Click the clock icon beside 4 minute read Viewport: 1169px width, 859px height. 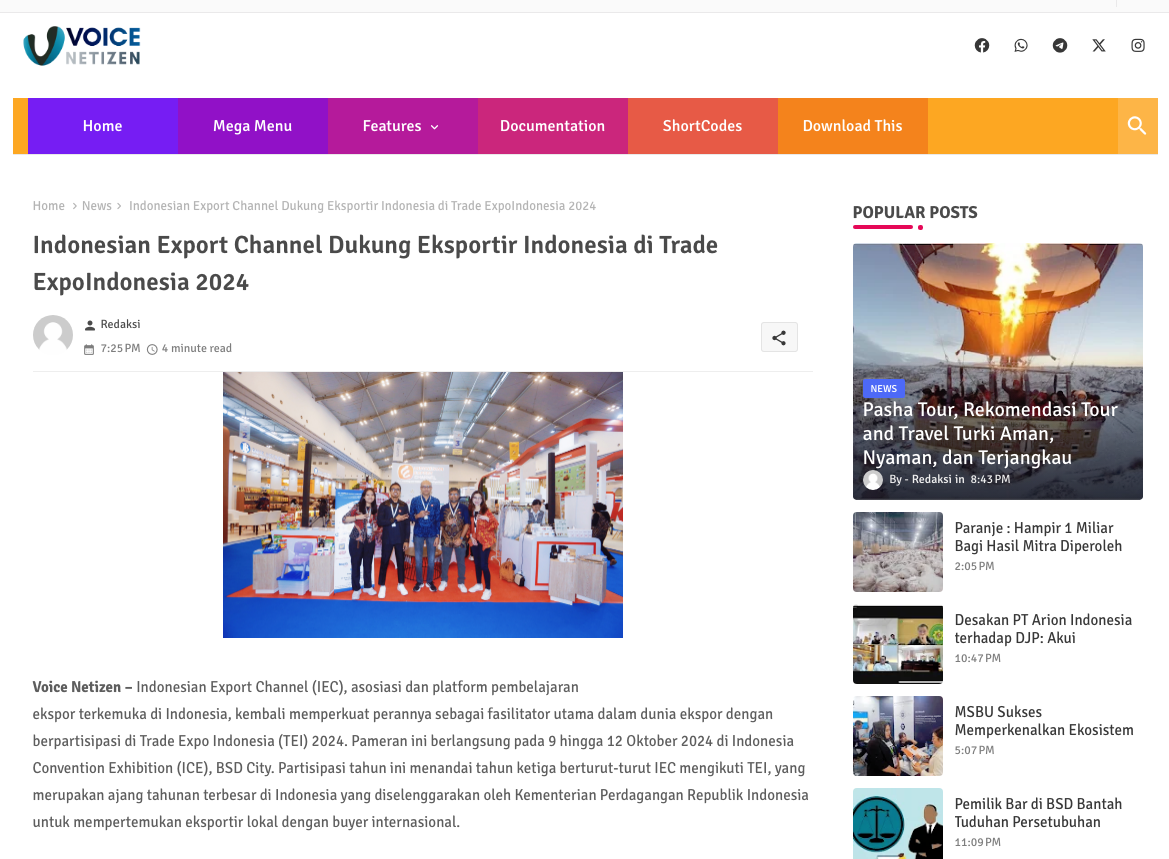[x=152, y=349]
